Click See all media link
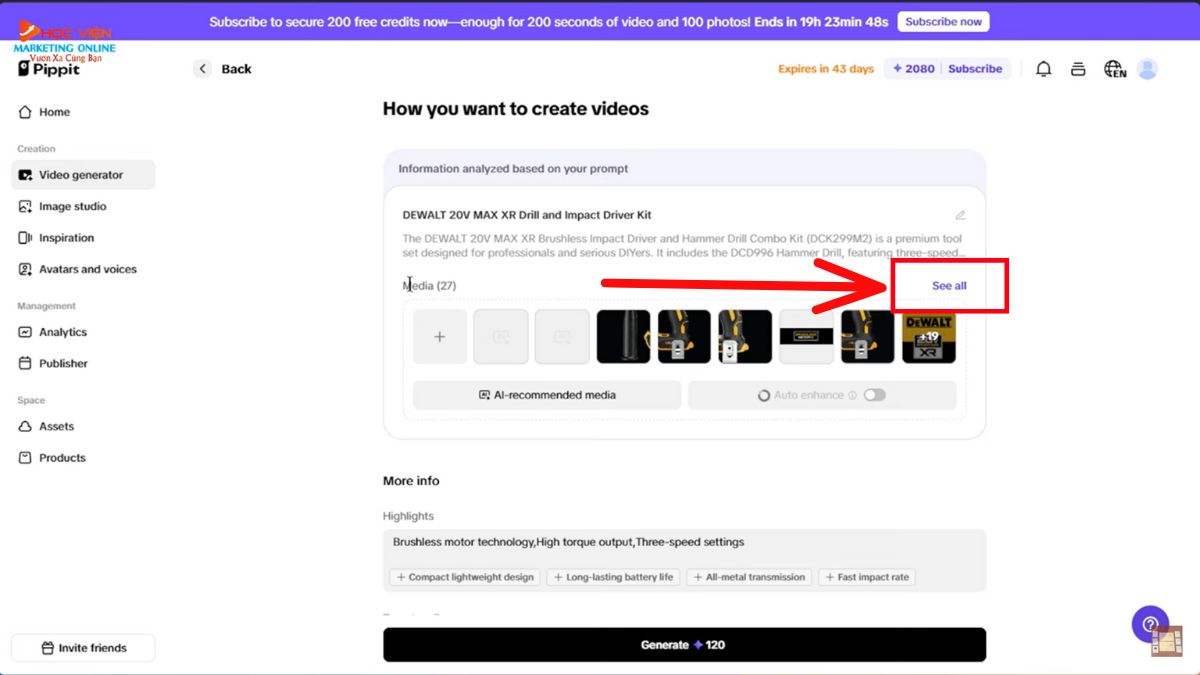The width and height of the screenshot is (1200, 675). 949,286
